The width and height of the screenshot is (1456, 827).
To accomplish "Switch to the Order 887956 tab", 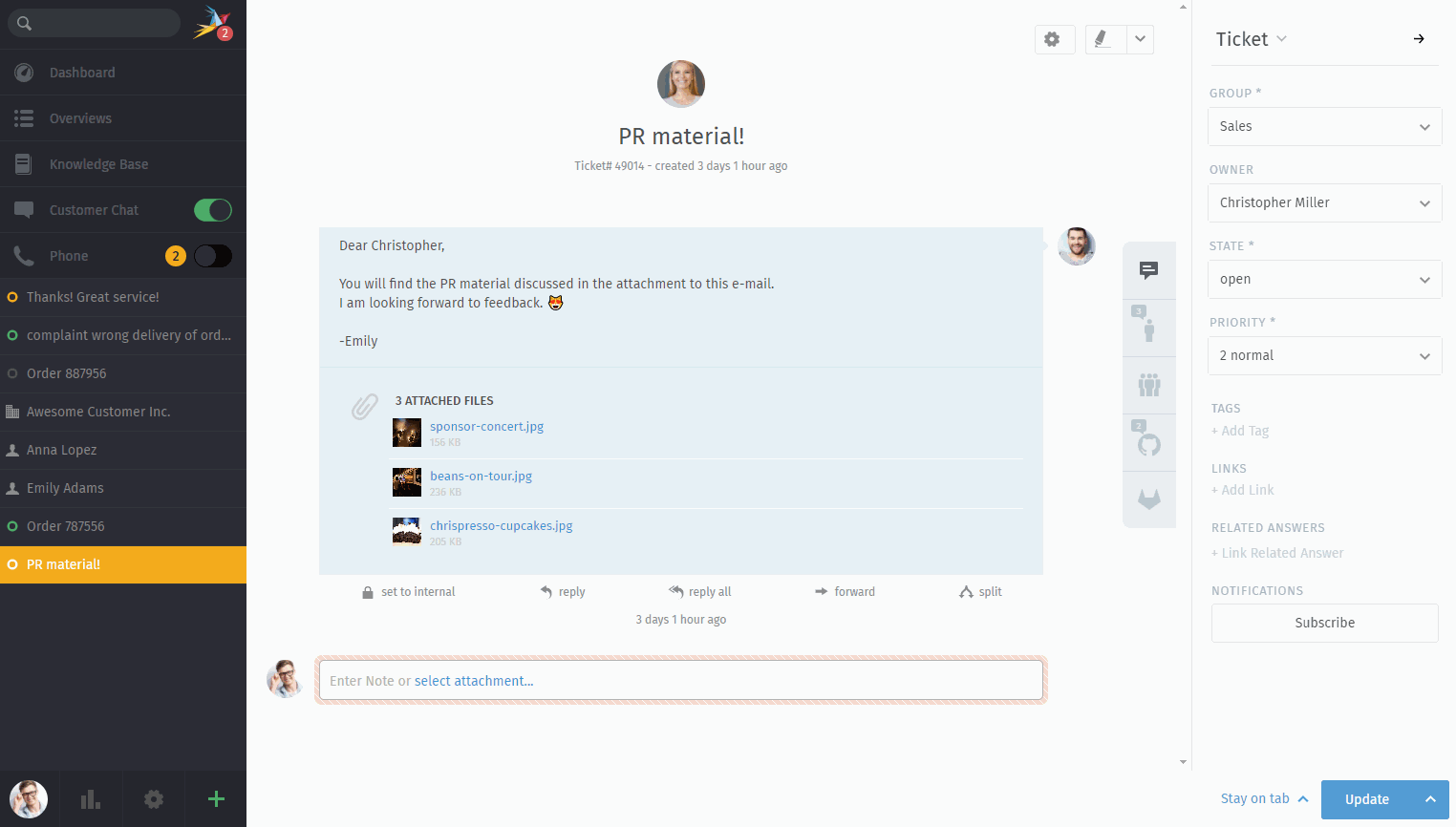I will pyautogui.click(x=66, y=373).
